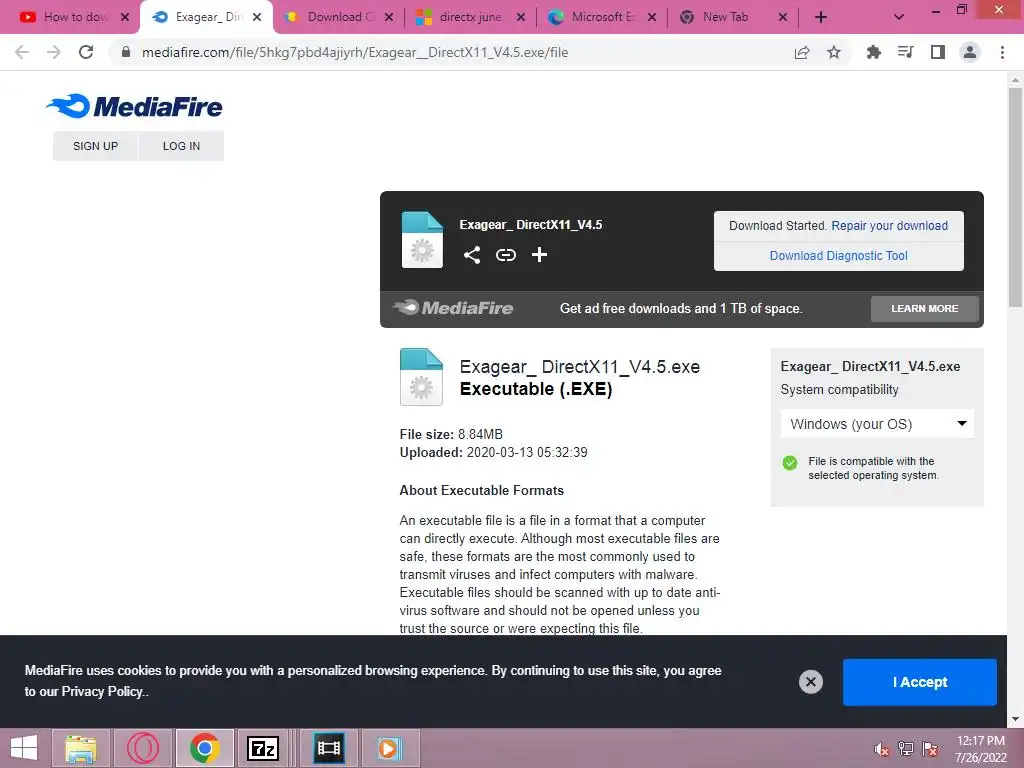Open 7-Zip from the taskbar

coord(263,748)
